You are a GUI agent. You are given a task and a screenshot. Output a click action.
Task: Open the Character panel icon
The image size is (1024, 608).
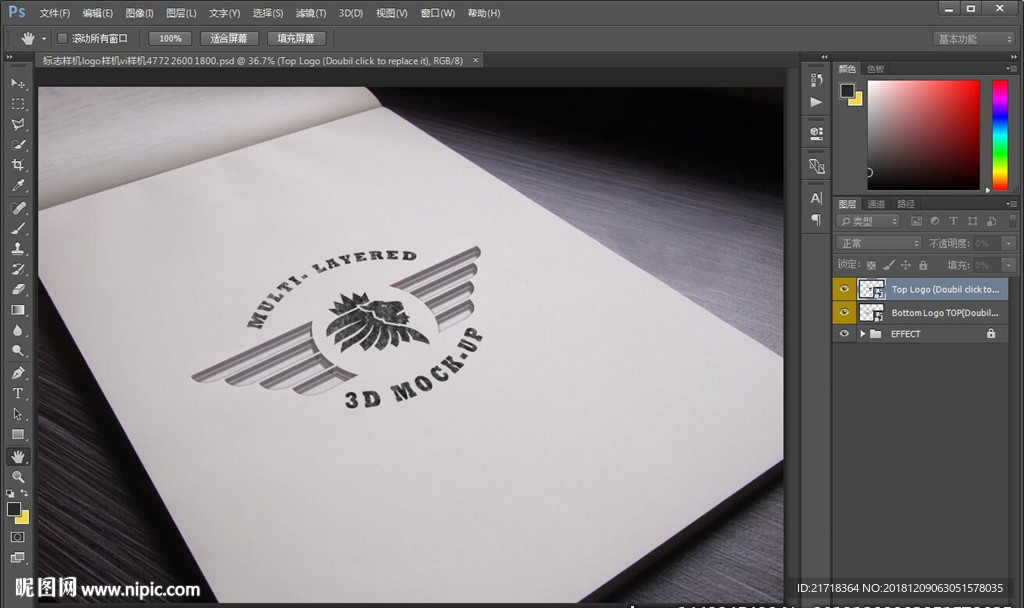pos(816,198)
